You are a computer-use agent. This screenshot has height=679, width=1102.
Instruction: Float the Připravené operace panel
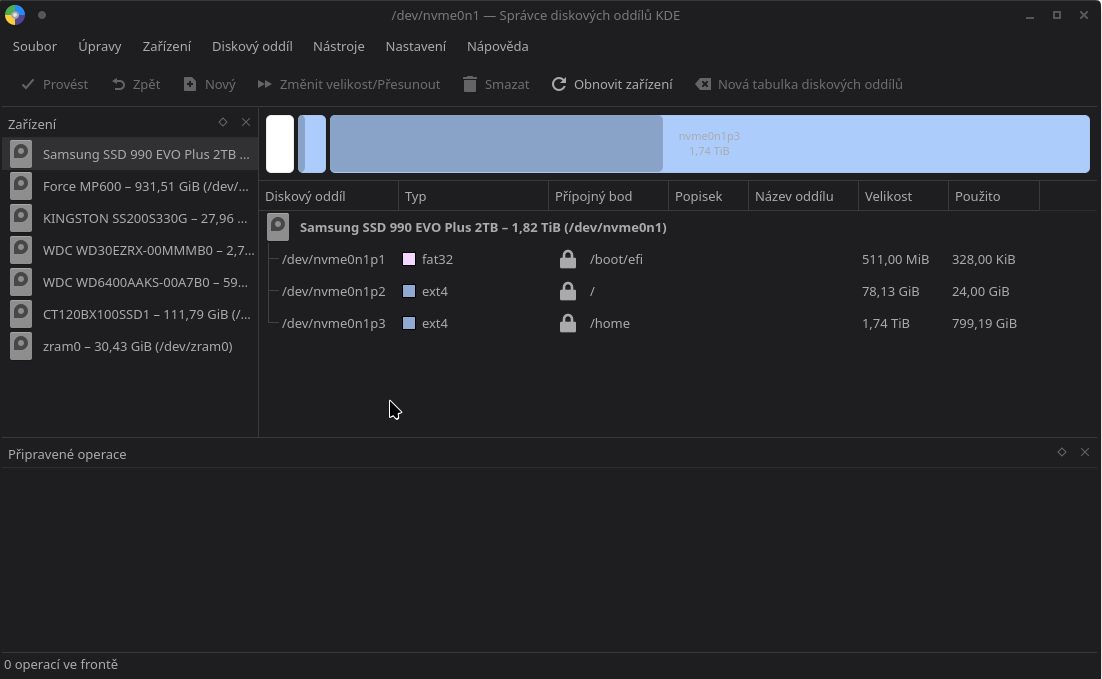coord(1062,452)
